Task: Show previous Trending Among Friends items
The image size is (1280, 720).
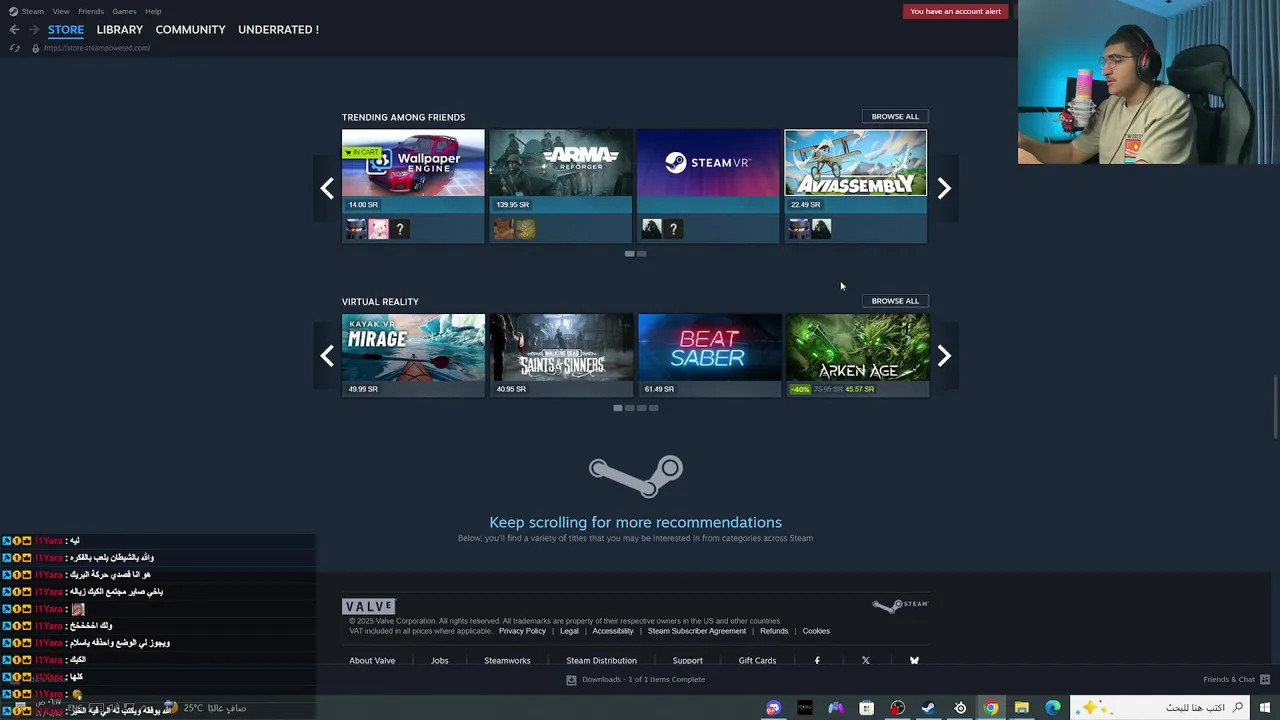Action: coord(327,188)
